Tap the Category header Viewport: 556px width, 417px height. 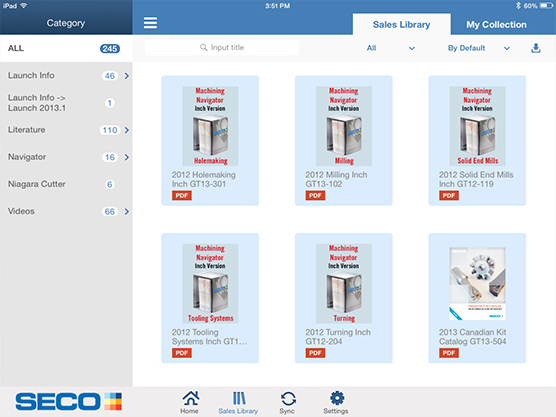click(x=66, y=23)
